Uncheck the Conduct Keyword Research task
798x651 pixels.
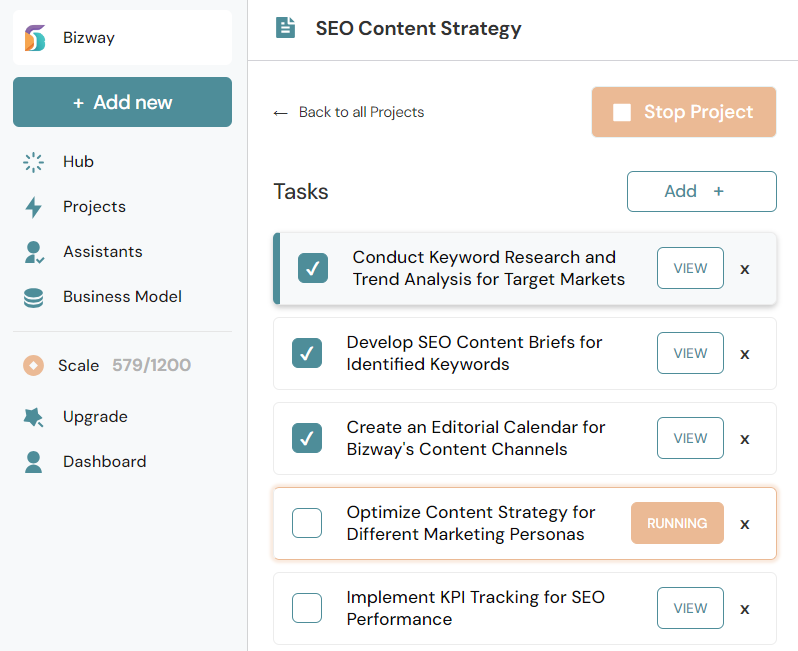[x=313, y=268]
